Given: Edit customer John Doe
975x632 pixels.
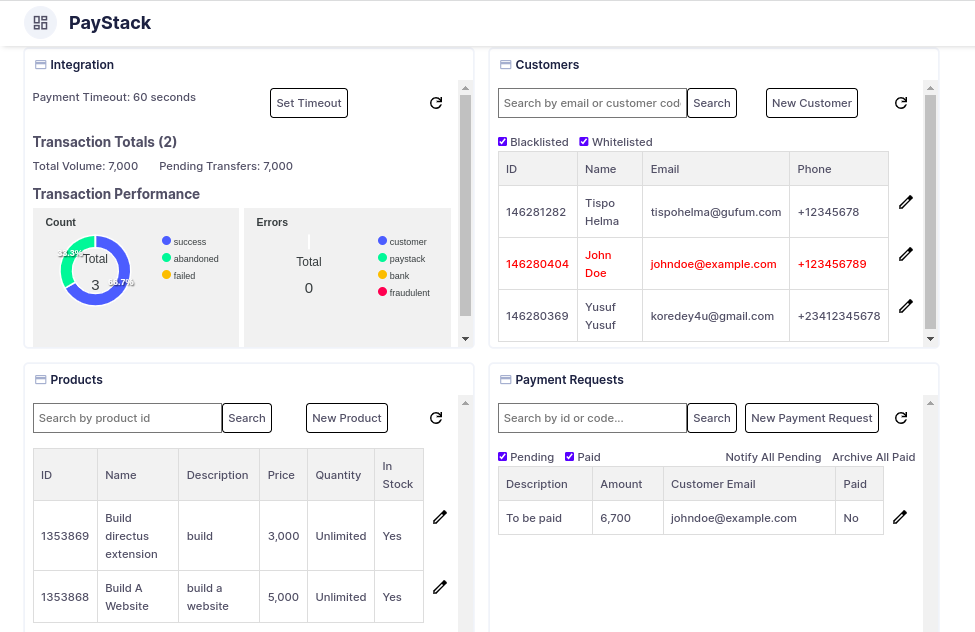Looking at the screenshot, I should click(x=906, y=254).
